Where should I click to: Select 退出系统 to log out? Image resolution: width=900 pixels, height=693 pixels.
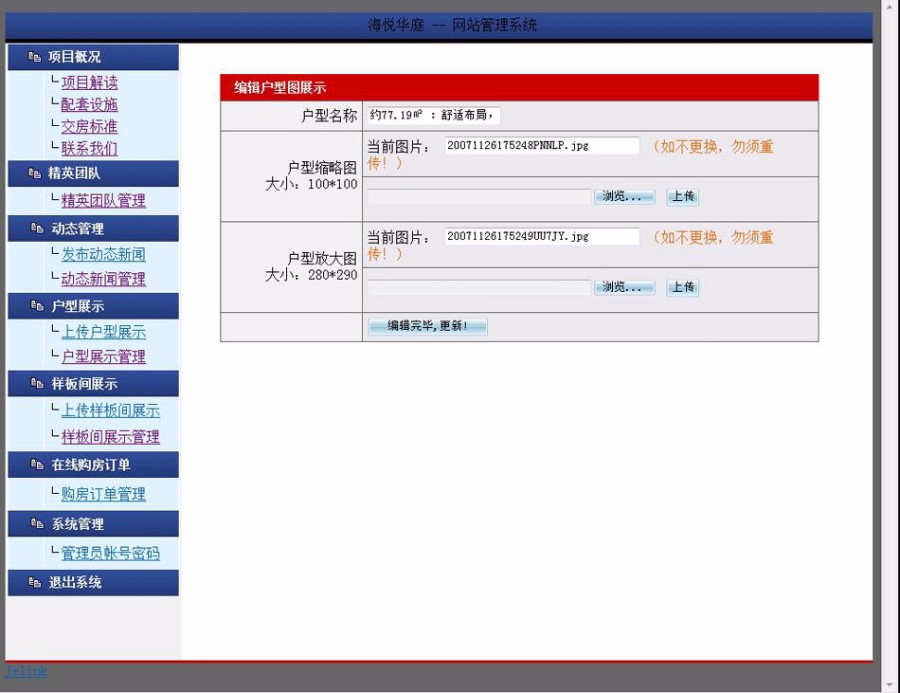click(x=93, y=583)
